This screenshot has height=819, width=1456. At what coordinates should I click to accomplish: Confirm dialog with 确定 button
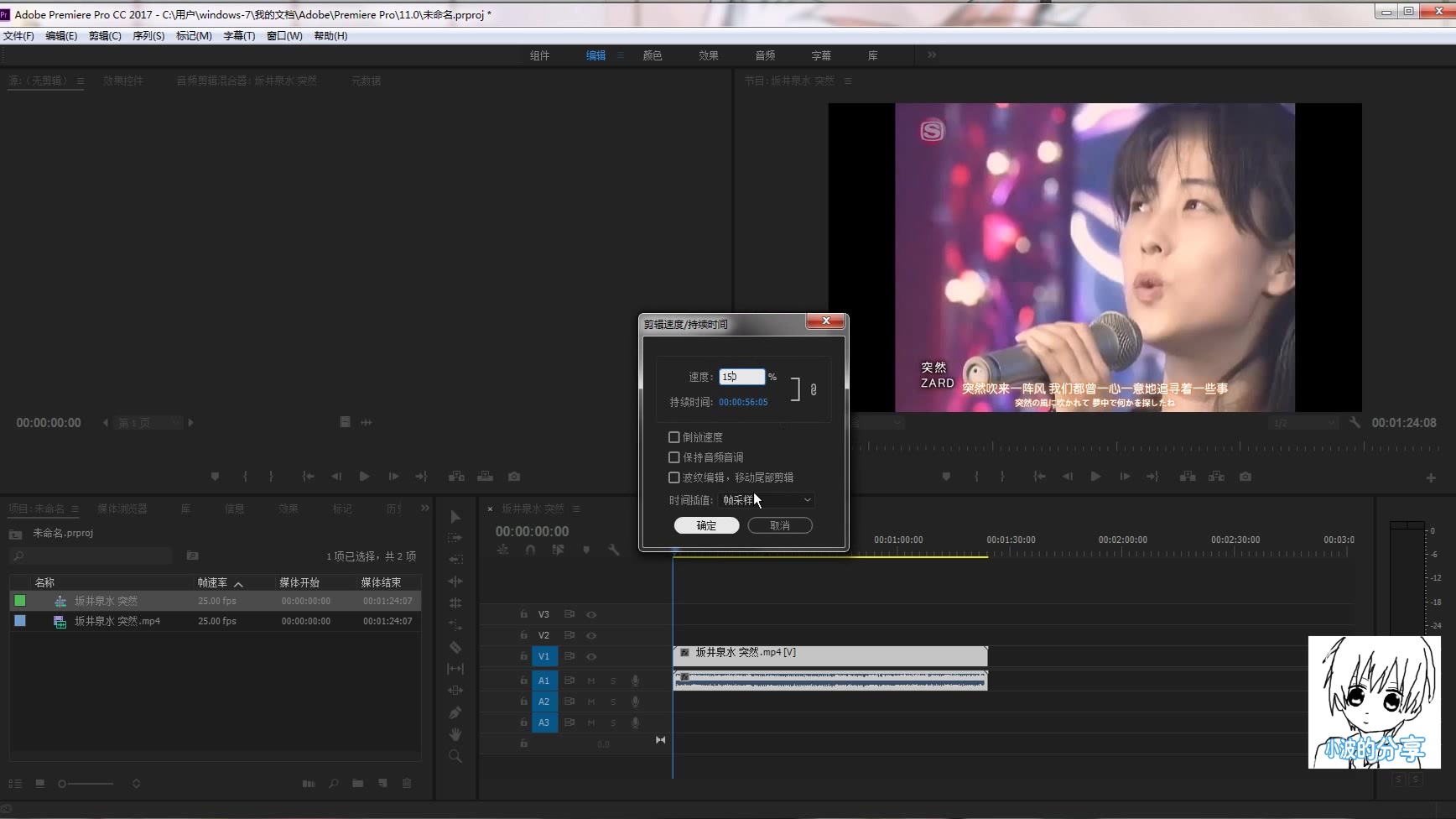coord(706,525)
